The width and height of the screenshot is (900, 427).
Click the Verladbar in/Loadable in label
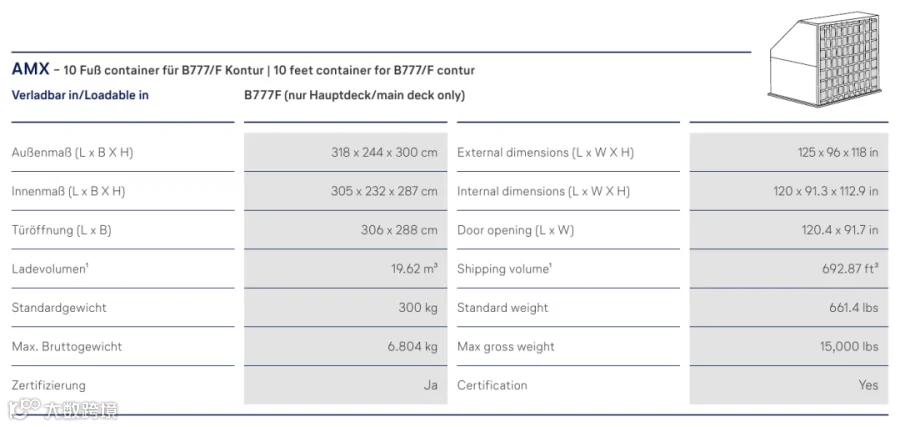click(x=80, y=95)
